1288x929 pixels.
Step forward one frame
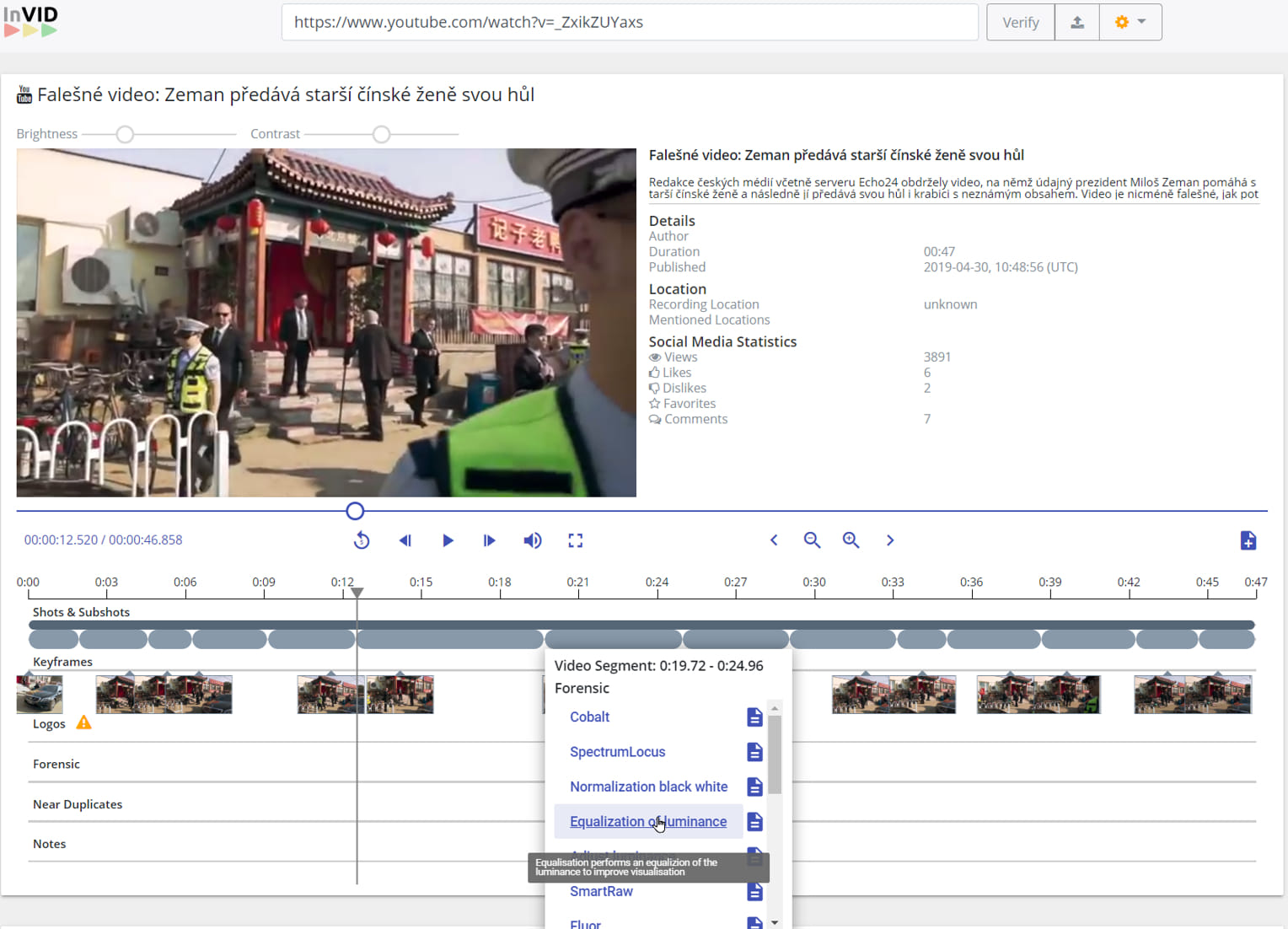[x=489, y=540]
